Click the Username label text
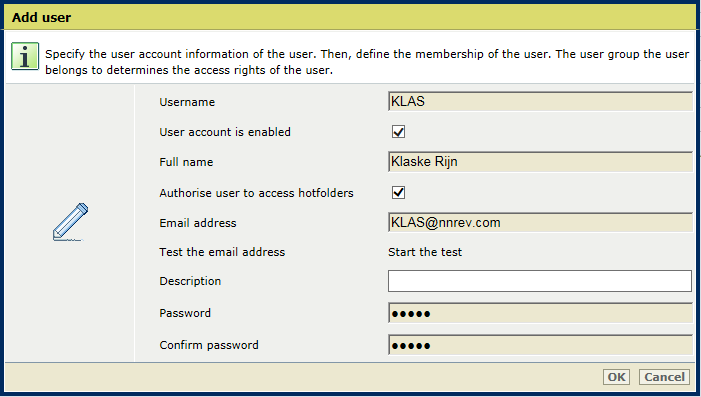The image size is (701, 397). click(187, 102)
